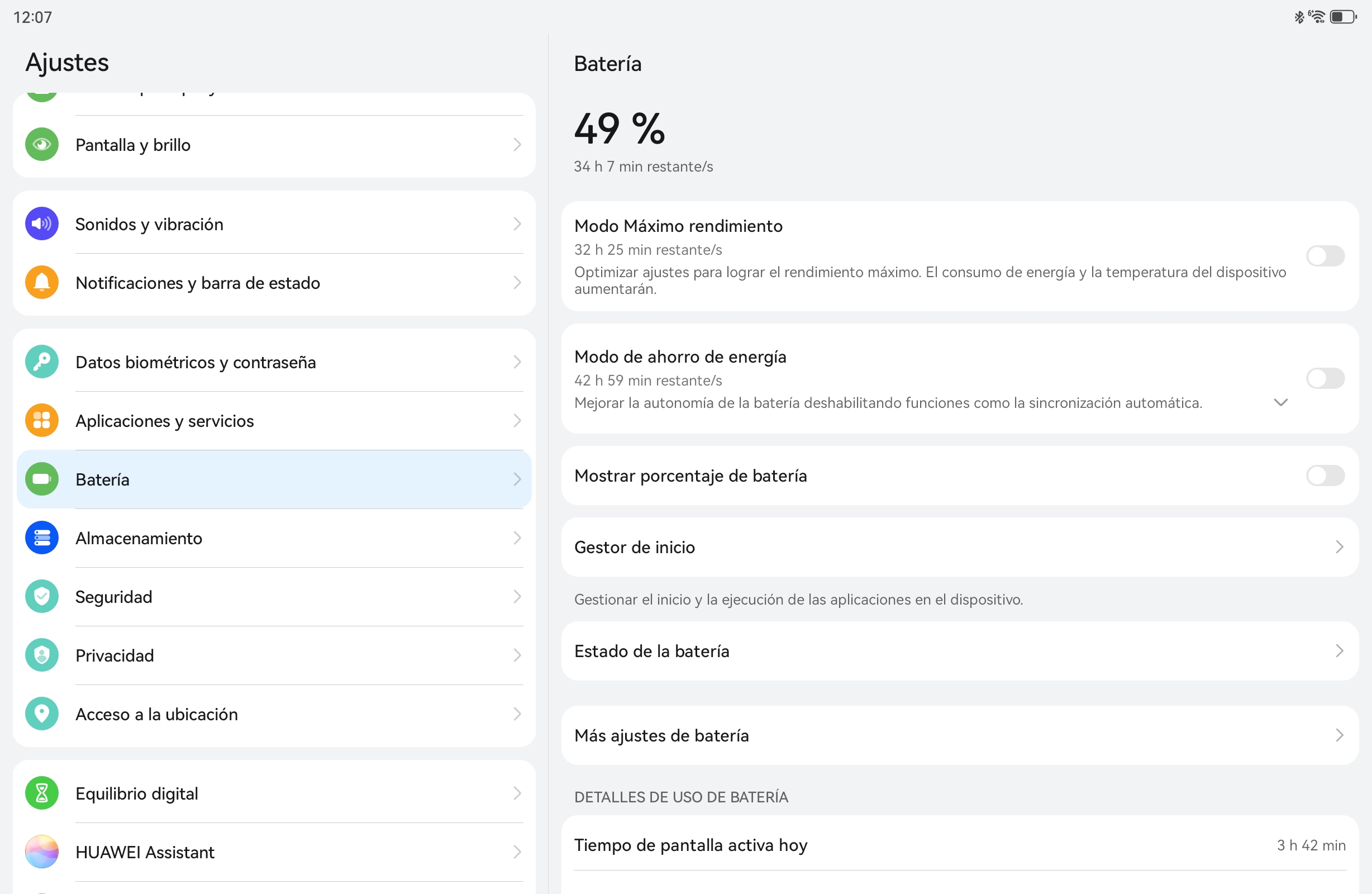Viewport: 1372px width, 894px height.
Task: Click the purple Sonidos y vibración speaker icon
Action: 41,224
